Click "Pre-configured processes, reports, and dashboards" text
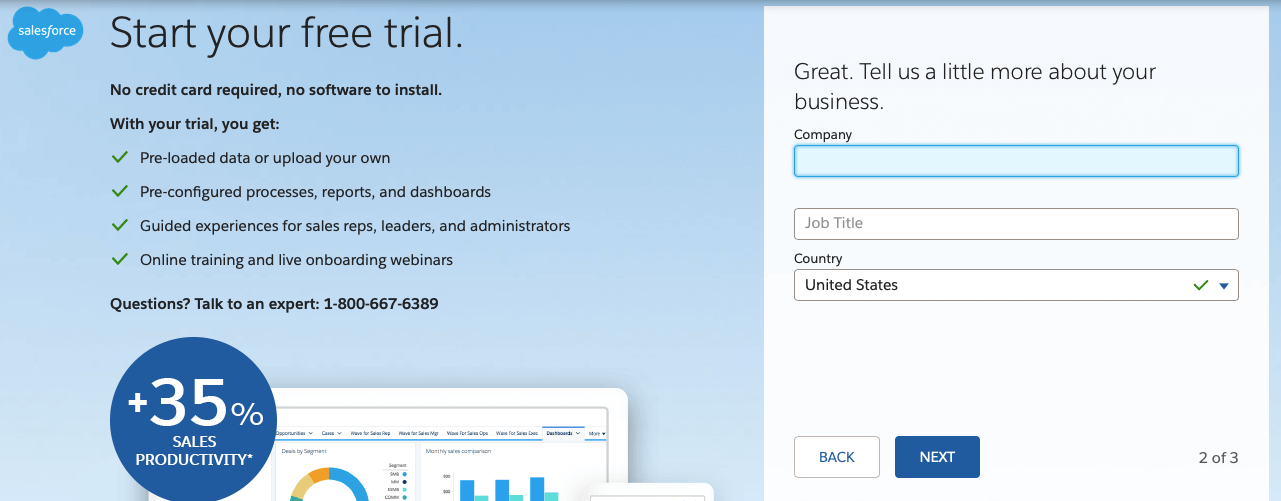Image resolution: width=1281 pixels, height=501 pixels. [x=315, y=192]
